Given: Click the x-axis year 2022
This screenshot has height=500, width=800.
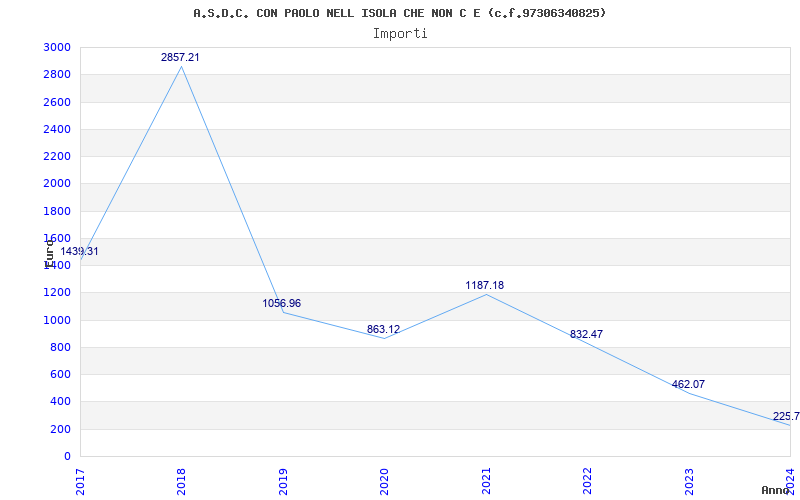Looking at the screenshot, I should (x=588, y=481).
